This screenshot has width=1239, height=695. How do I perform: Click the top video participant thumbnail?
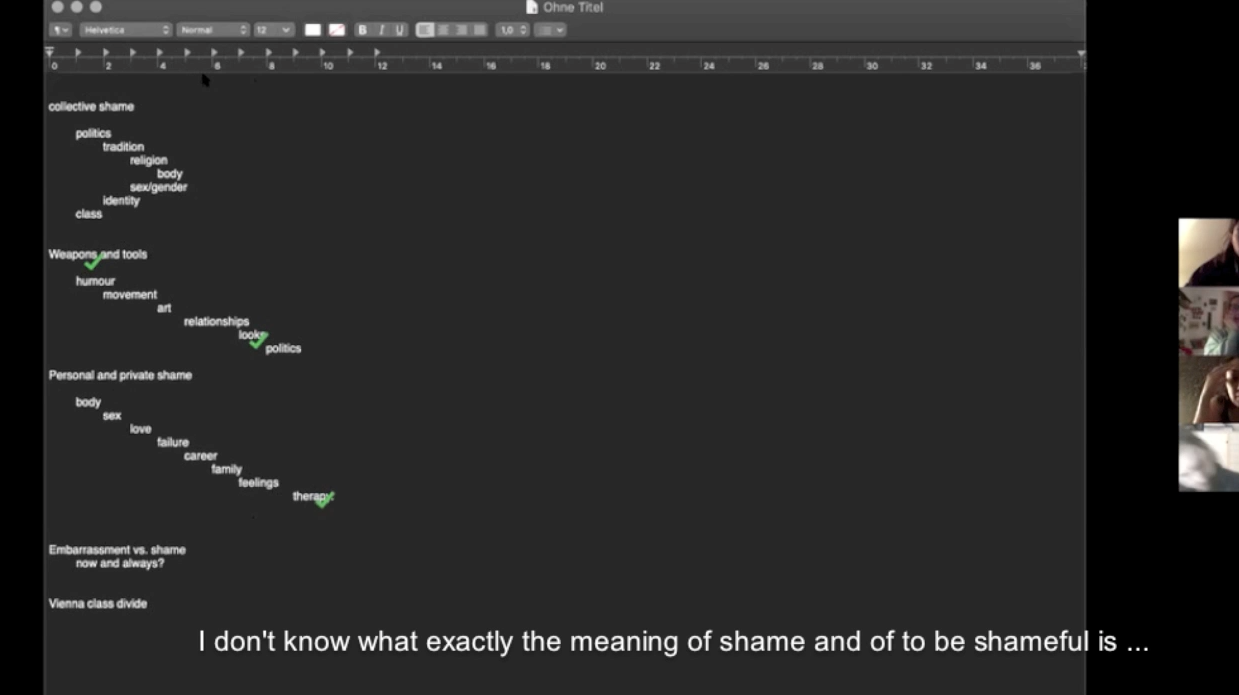pyautogui.click(x=1208, y=252)
